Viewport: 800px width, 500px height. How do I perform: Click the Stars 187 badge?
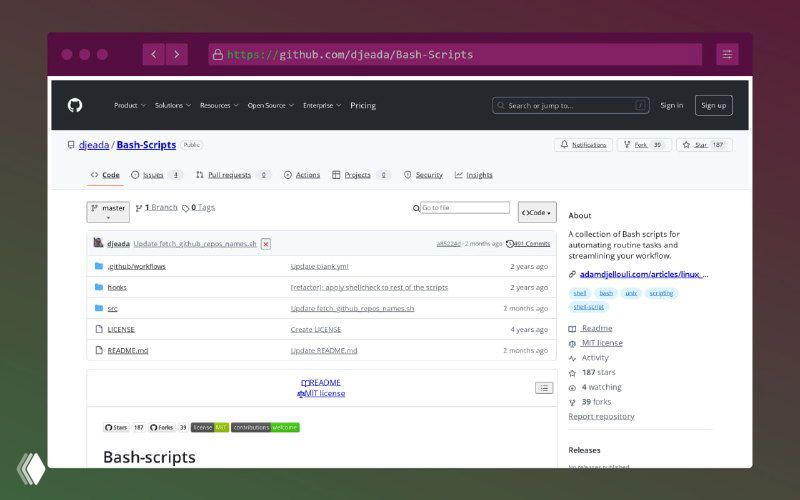[x=124, y=428]
